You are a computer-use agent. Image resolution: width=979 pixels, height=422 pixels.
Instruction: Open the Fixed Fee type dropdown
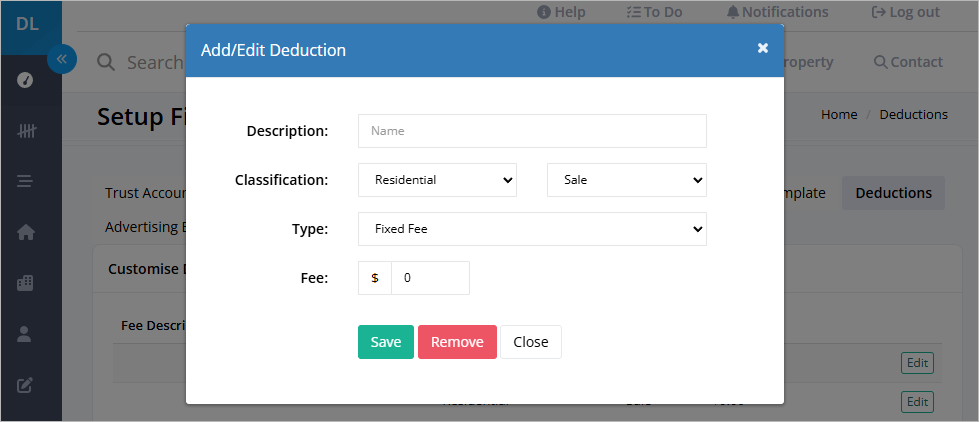532,229
